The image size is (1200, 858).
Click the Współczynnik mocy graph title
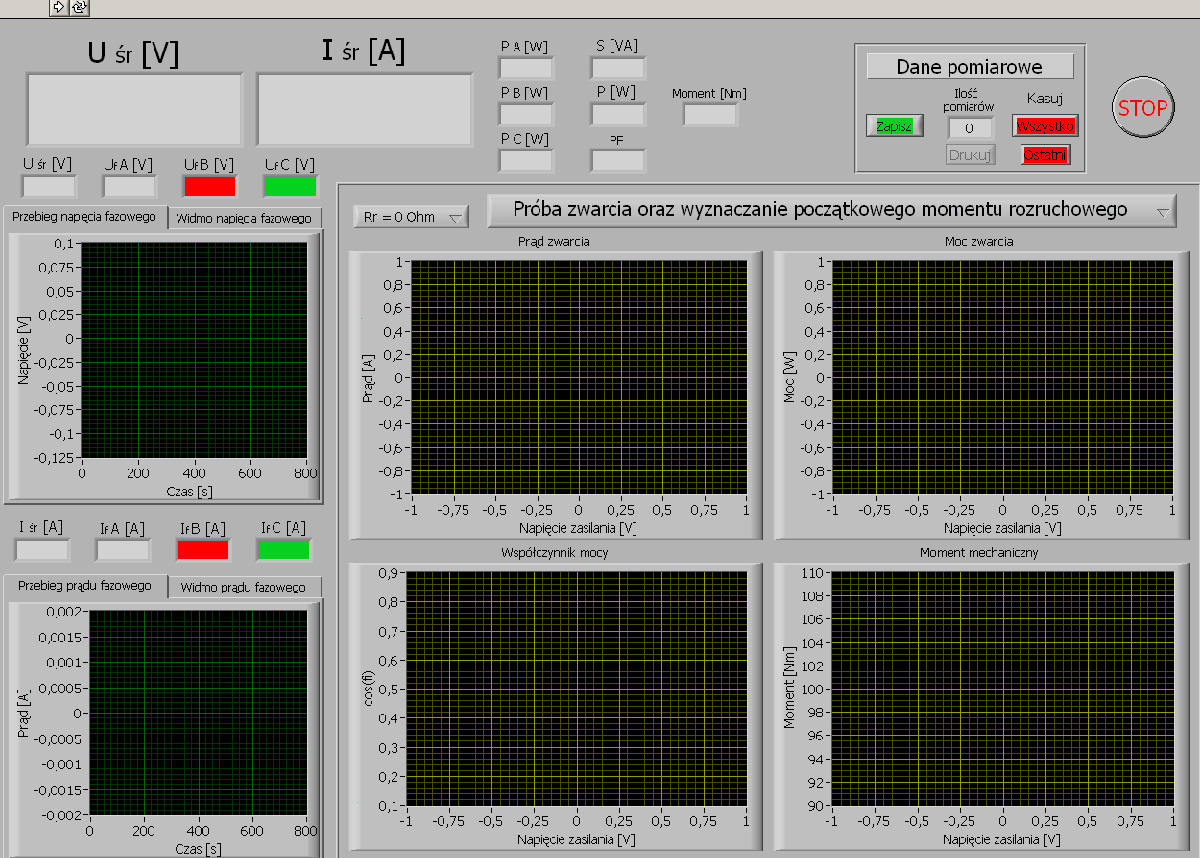[554, 552]
